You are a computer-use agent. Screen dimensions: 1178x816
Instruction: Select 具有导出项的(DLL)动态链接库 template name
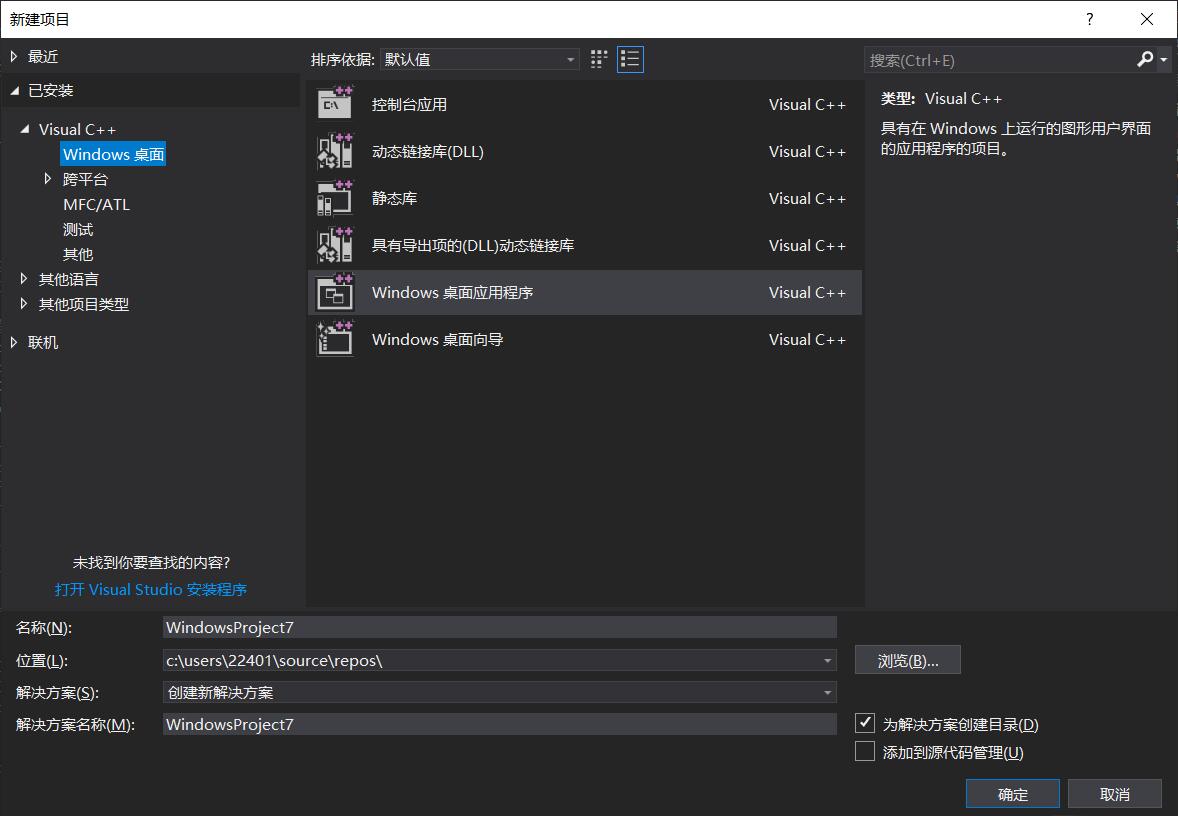click(x=473, y=246)
